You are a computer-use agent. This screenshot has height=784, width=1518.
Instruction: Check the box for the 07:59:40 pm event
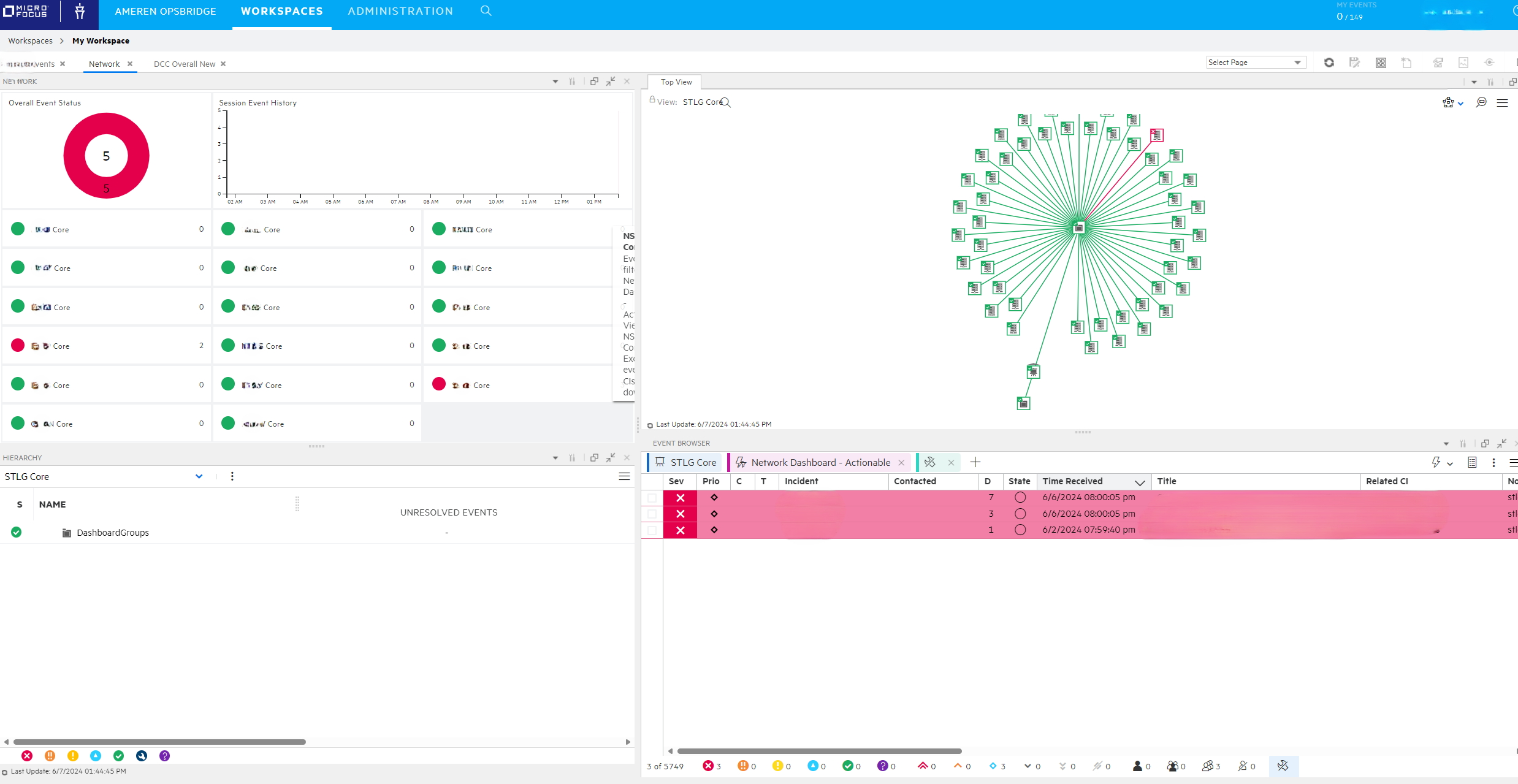click(x=652, y=530)
